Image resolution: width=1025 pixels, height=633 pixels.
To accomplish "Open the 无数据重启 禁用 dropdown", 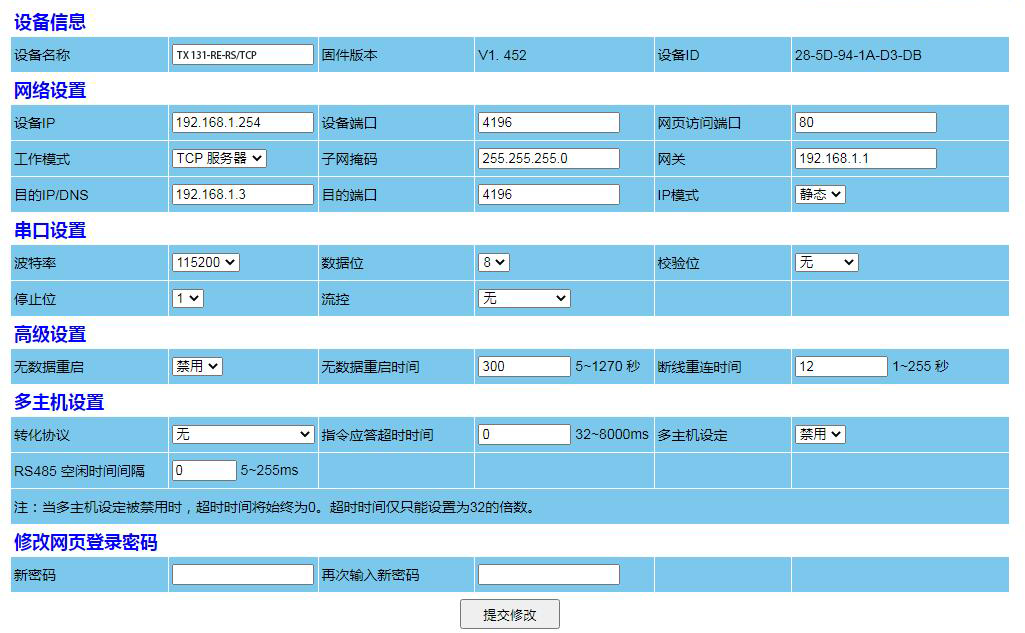I will (197, 366).
